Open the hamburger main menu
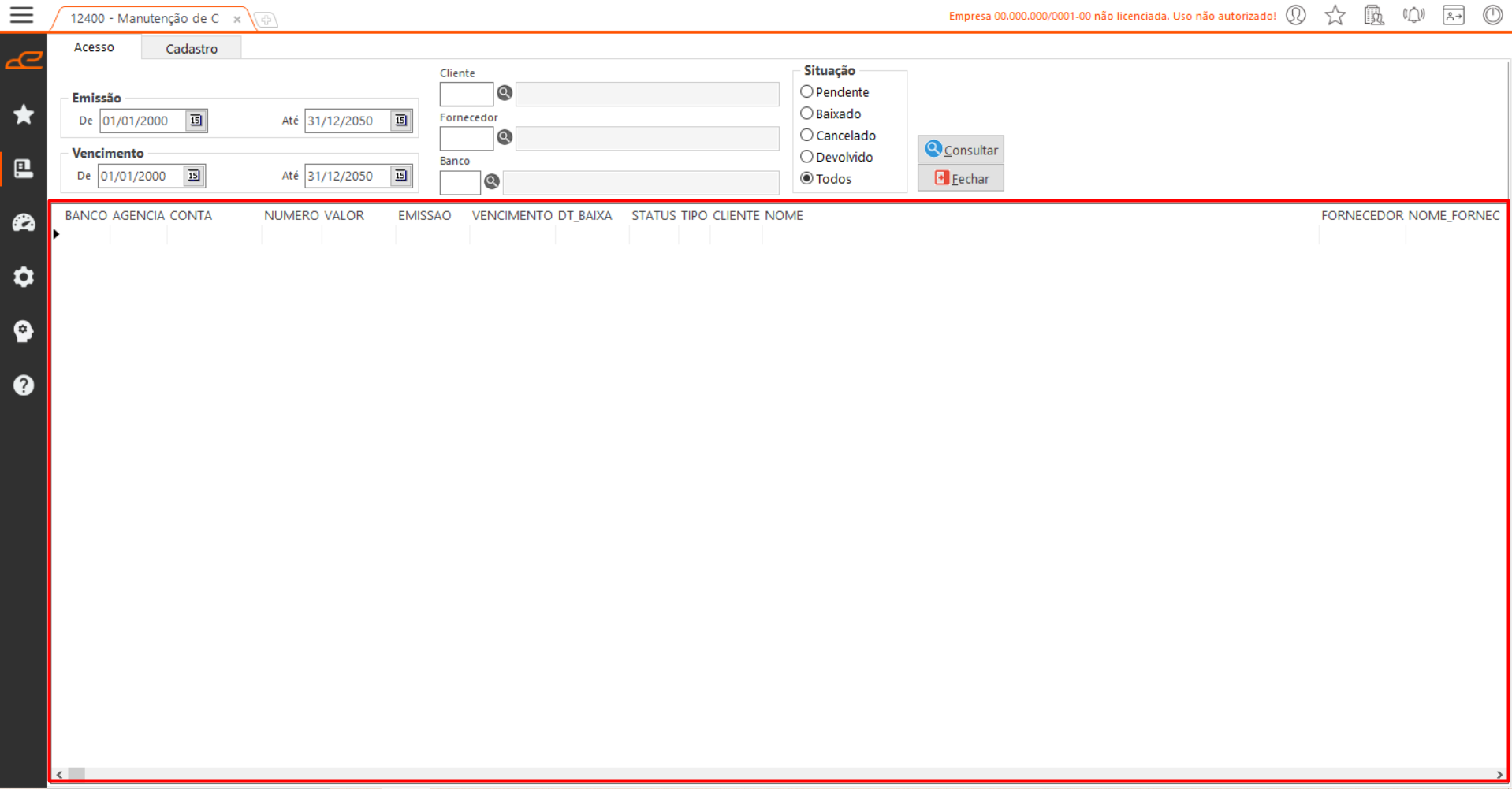This screenshot has width=1512, height=789. coord(21,15)
